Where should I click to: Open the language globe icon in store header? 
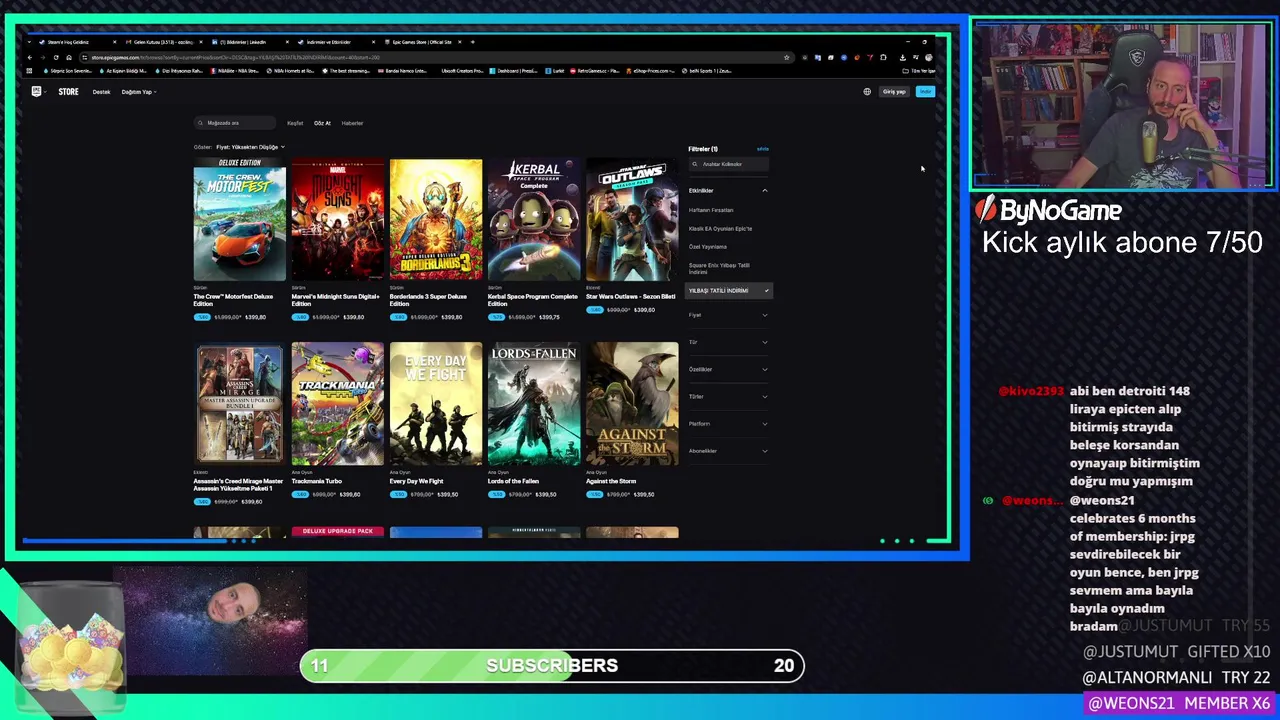pos(867,91)
